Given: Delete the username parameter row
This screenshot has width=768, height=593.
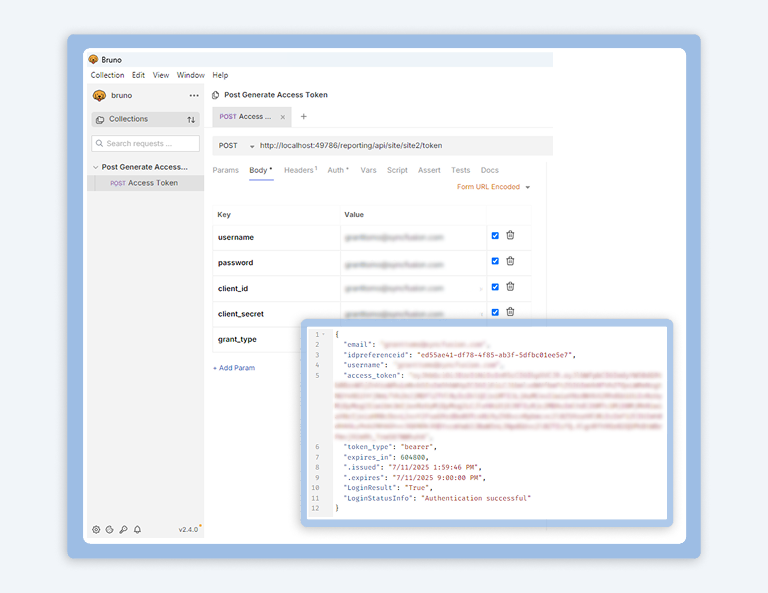Looking at the screenshot, I should (510, 236).
